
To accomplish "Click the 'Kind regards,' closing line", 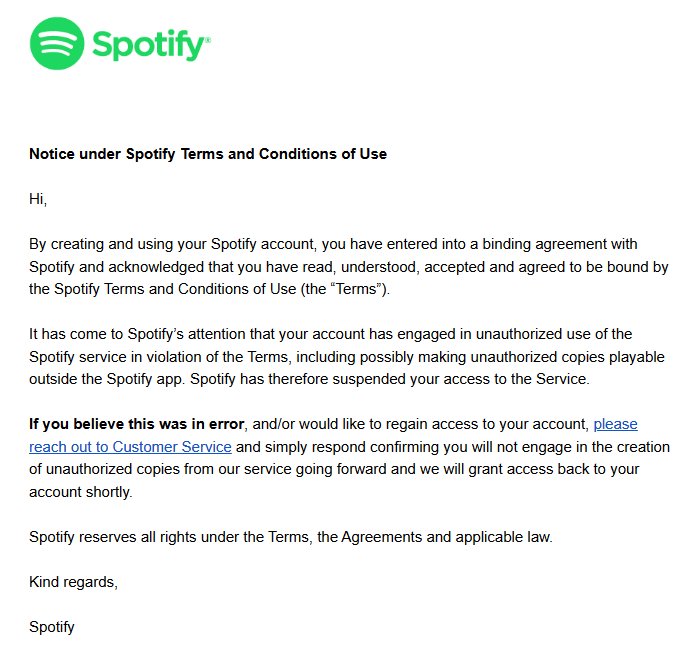I will [x=74, y=582].
